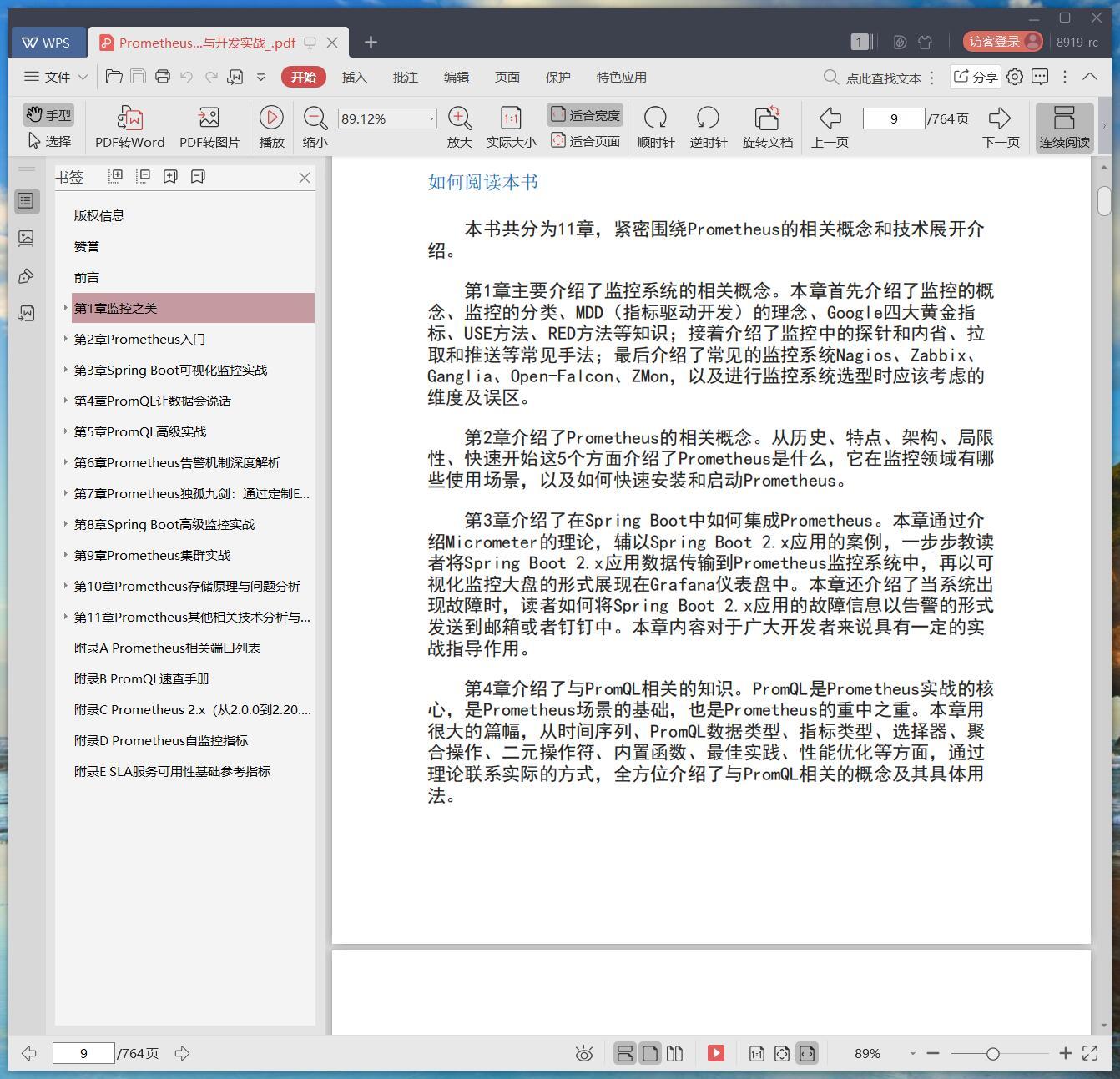This screenshot has width=1120, height=1079.
Task: Open quick access toolbar dropdown arrow
Action: click(260, 77)
